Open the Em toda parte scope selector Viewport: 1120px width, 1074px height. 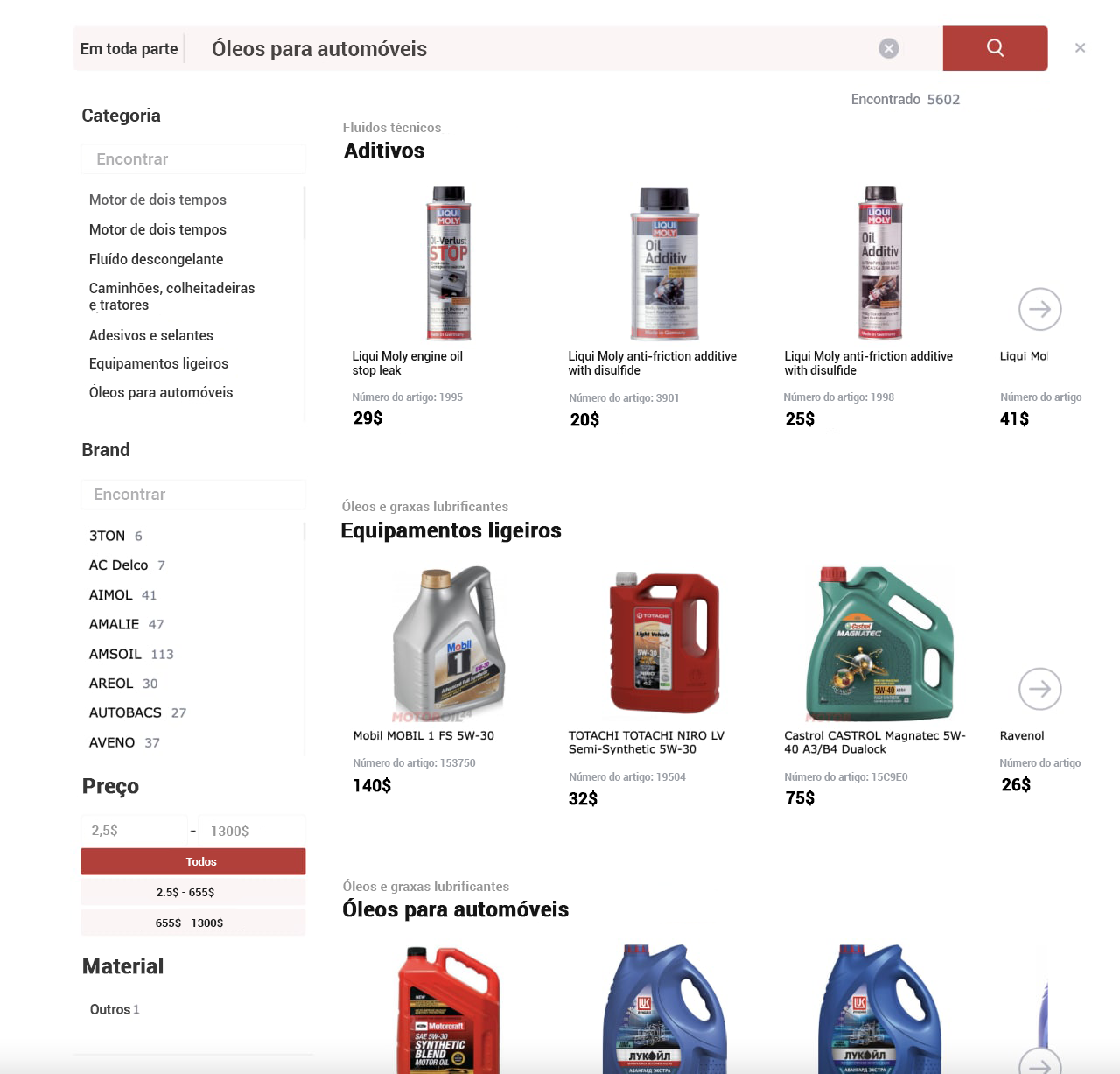pyautogui.click(x=129, y=49)
